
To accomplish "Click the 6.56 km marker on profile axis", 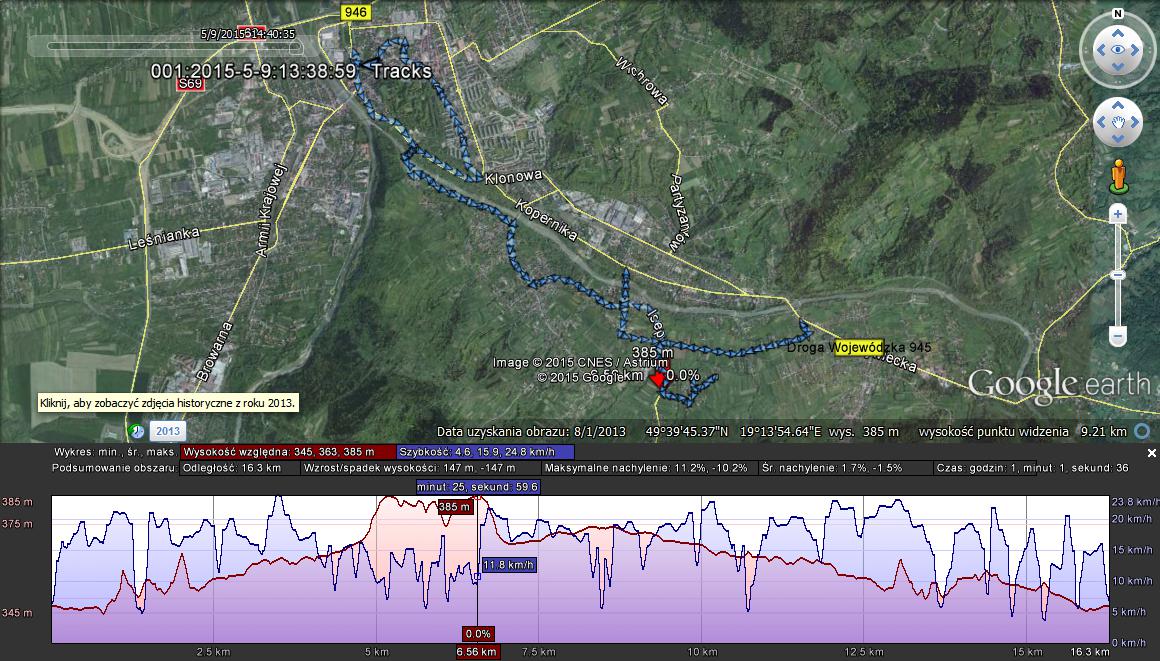I will (x=476, y=652).
